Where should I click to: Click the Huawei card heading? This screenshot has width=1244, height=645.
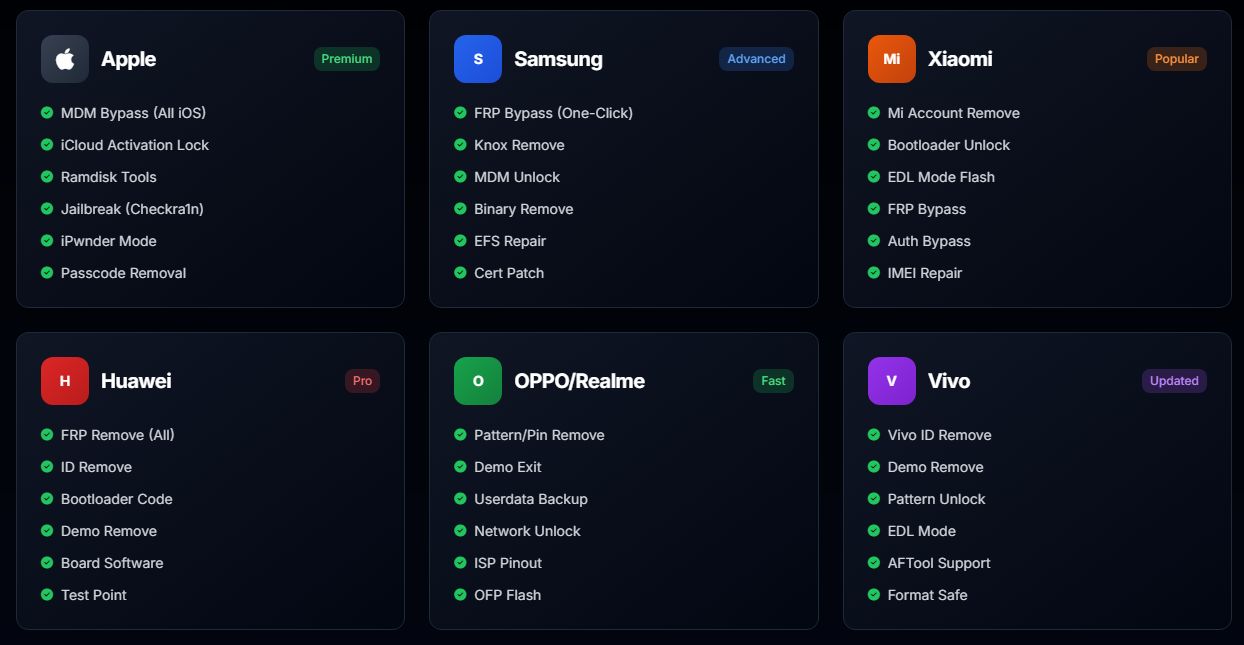[x=136, y=381]
